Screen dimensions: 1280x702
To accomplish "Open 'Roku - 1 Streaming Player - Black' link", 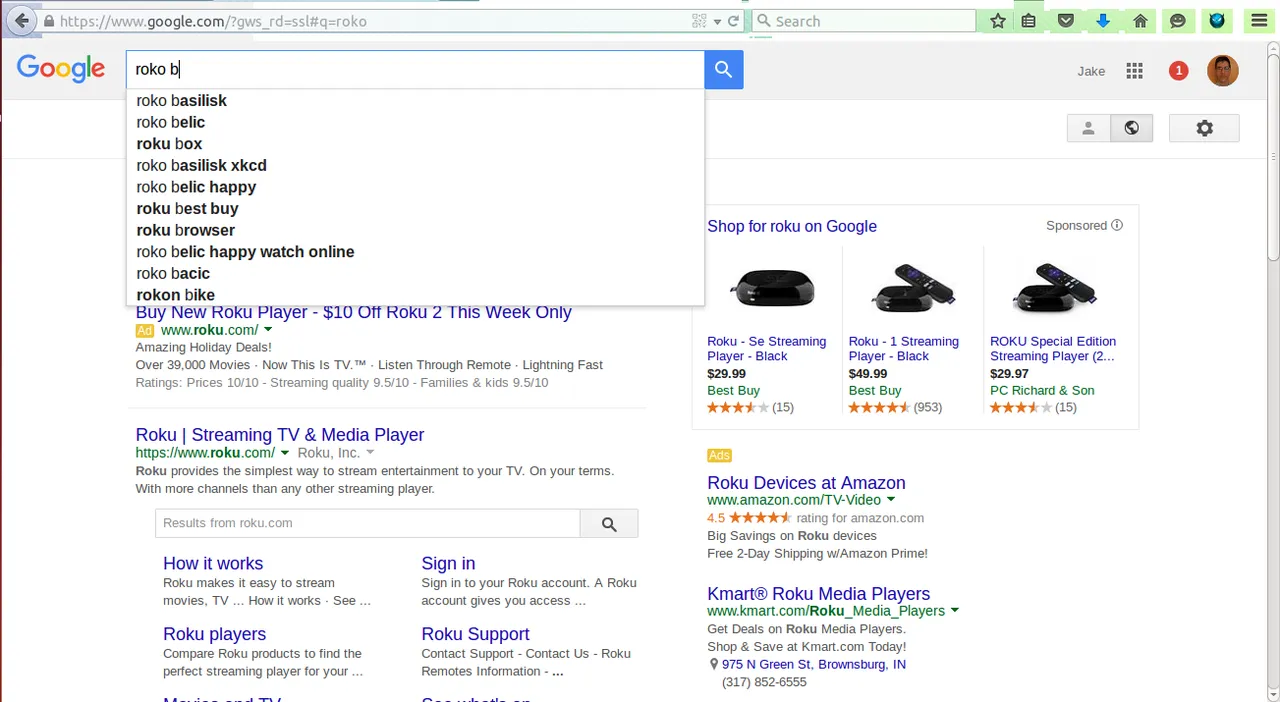I will pyautogui.click(x=904, y=349).
